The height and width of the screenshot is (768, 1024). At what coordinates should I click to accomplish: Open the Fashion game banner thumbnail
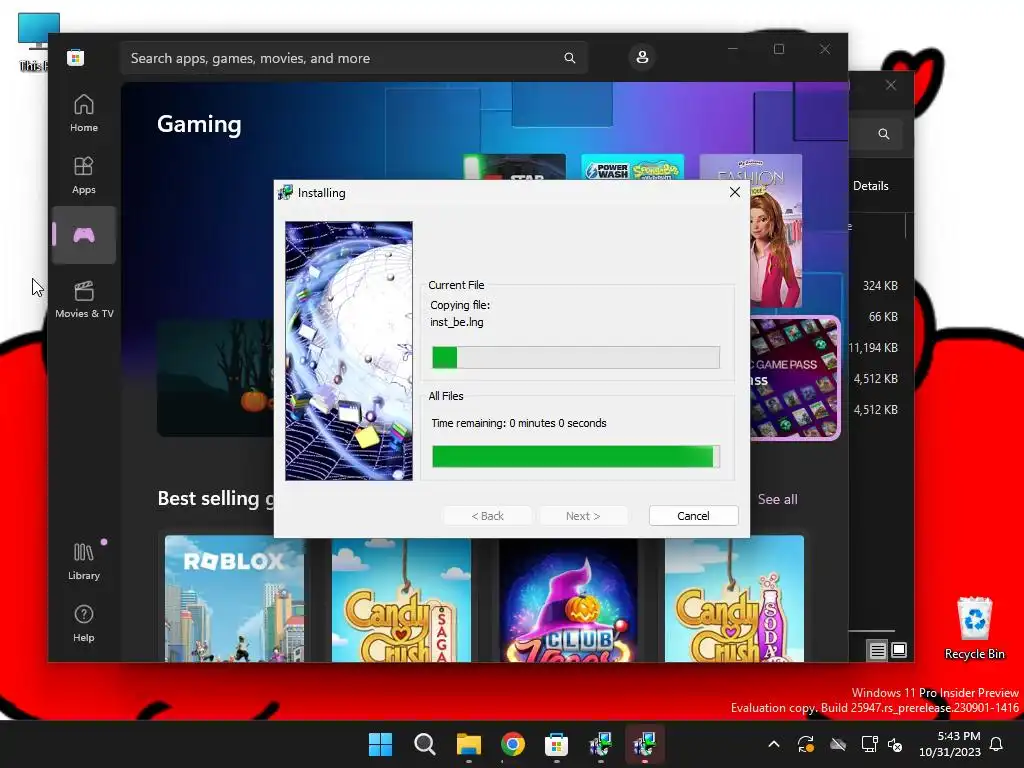pyautogui.click(x=776, y=231)
